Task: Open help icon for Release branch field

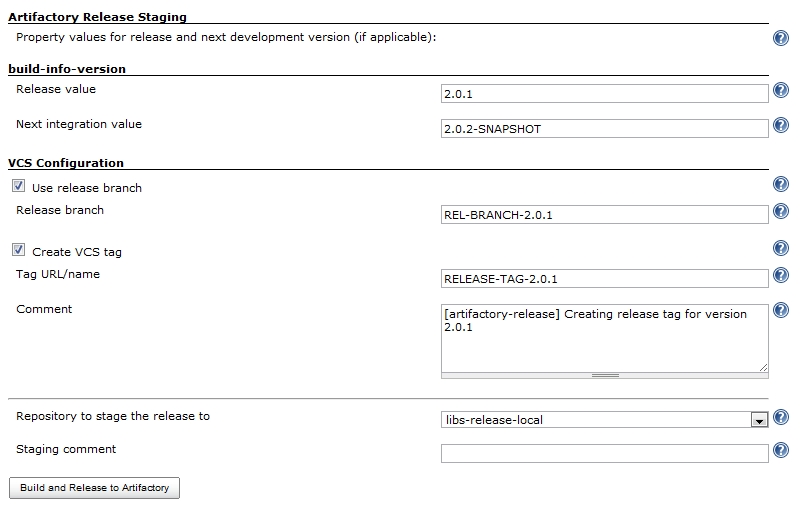Action: coord(781,211)
